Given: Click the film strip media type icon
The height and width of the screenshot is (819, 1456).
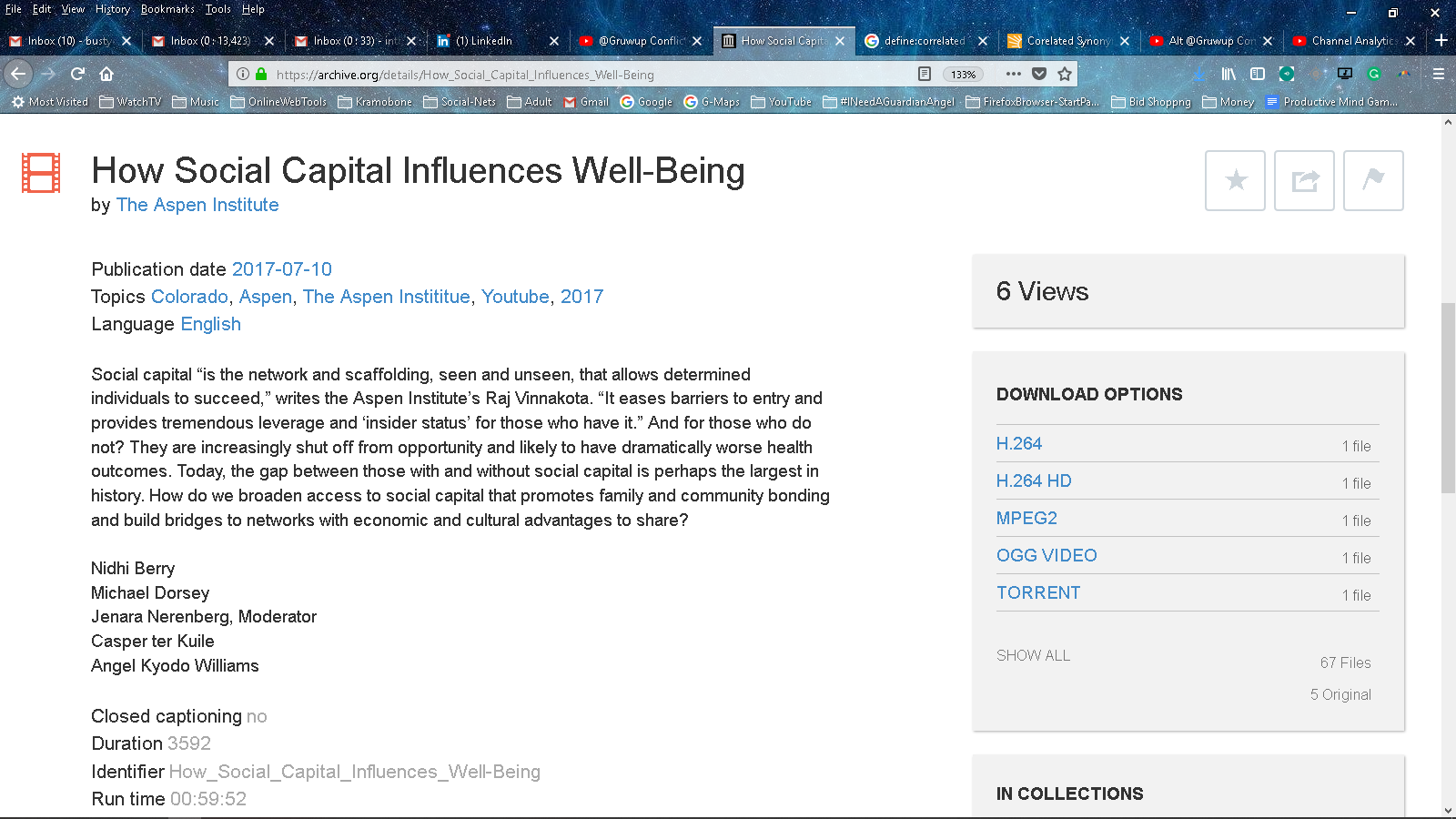Looking at the screenshot, I should (x=41, y=173).
